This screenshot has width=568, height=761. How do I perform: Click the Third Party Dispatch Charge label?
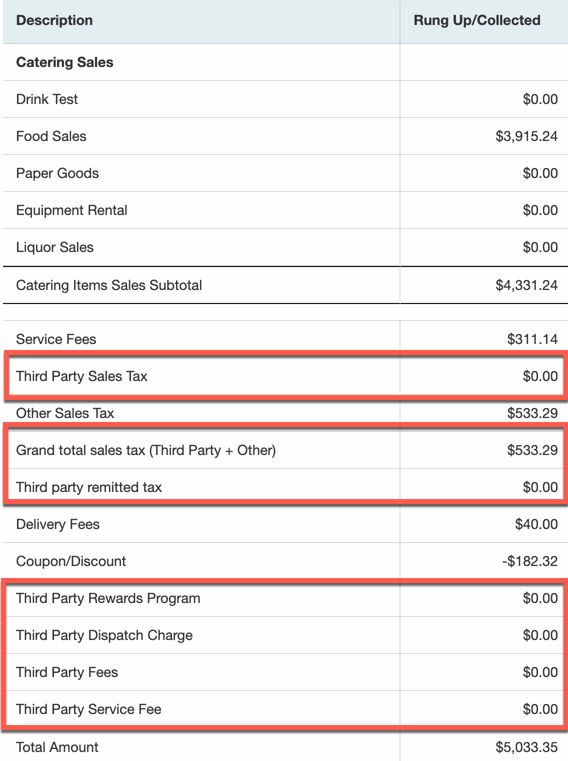coord(104,635)
